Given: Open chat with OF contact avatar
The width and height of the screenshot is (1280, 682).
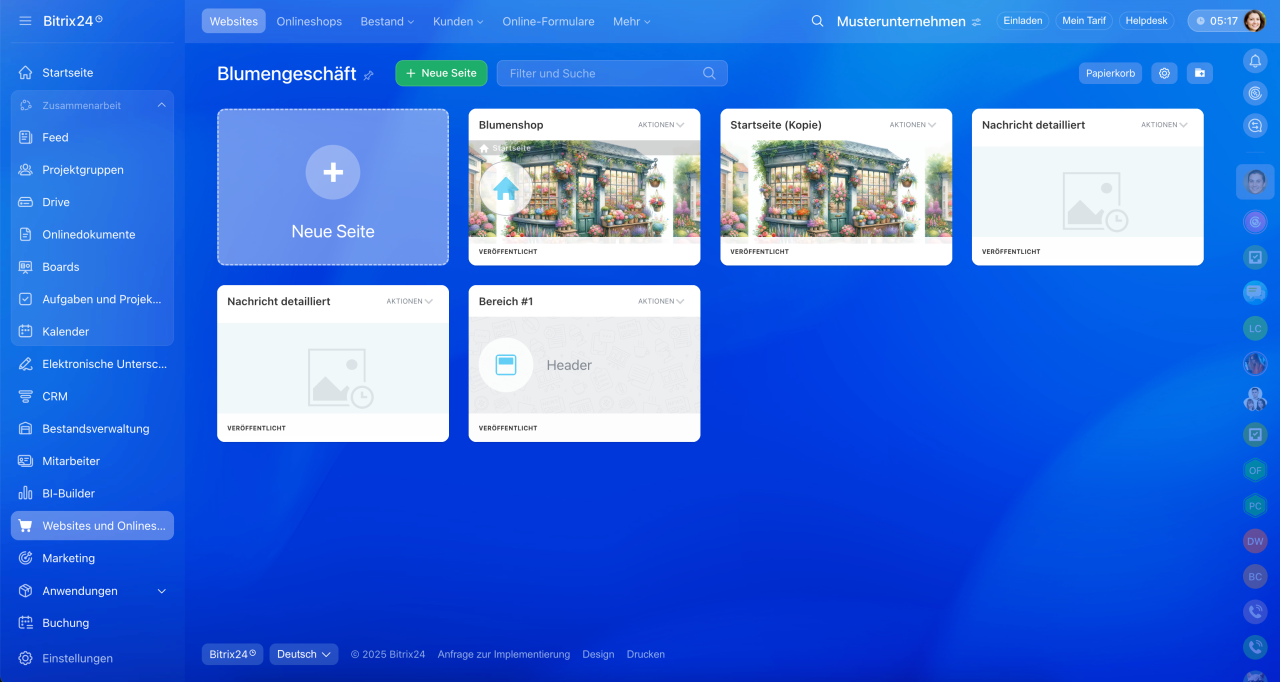Looking at the screenshot, I should click(x=1255, y=470).
